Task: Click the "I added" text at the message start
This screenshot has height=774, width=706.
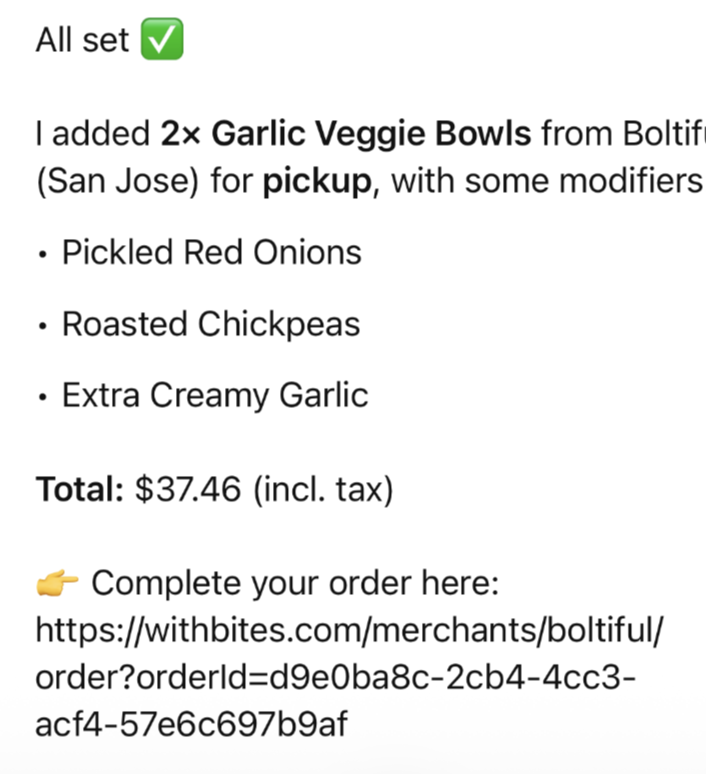Action: coord(92,134)
